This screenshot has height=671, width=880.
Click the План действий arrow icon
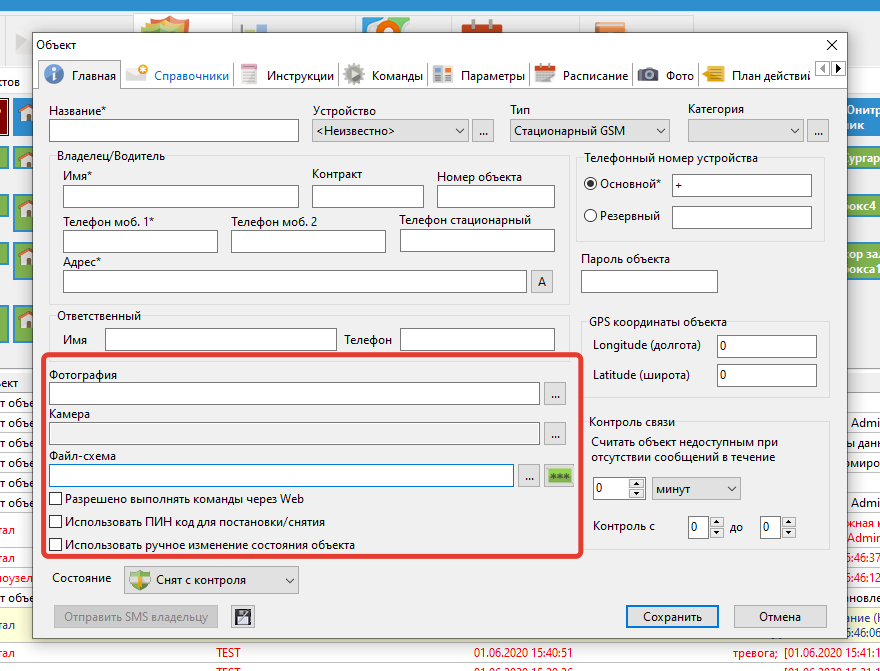[713, 75]
